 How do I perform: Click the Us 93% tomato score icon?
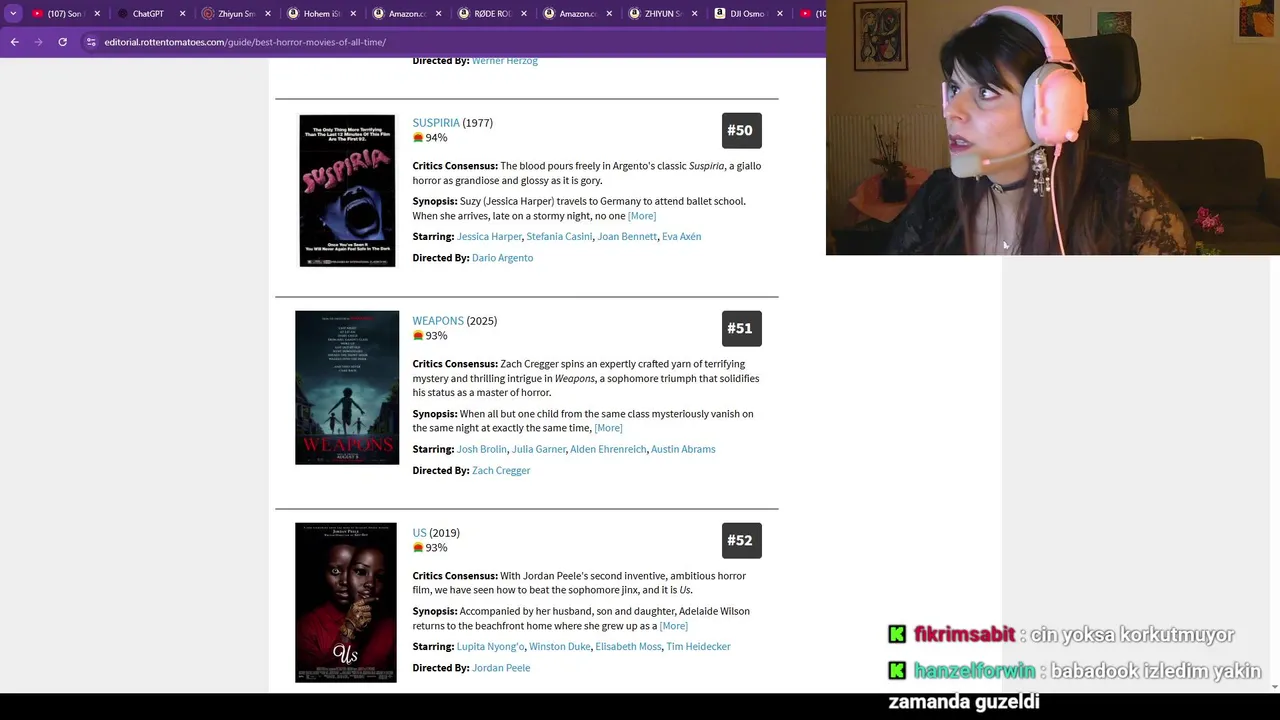(x=418, y=548)
